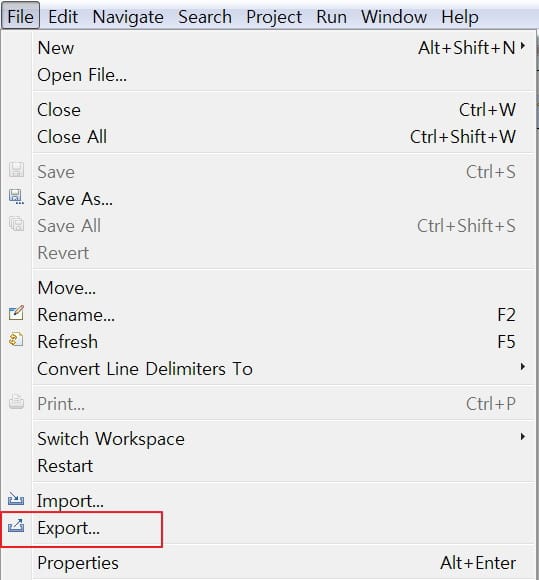The width and height of the screenshot is (539, 580).
Task: Expand the New submenu arrow
Action: click(523, 46)
